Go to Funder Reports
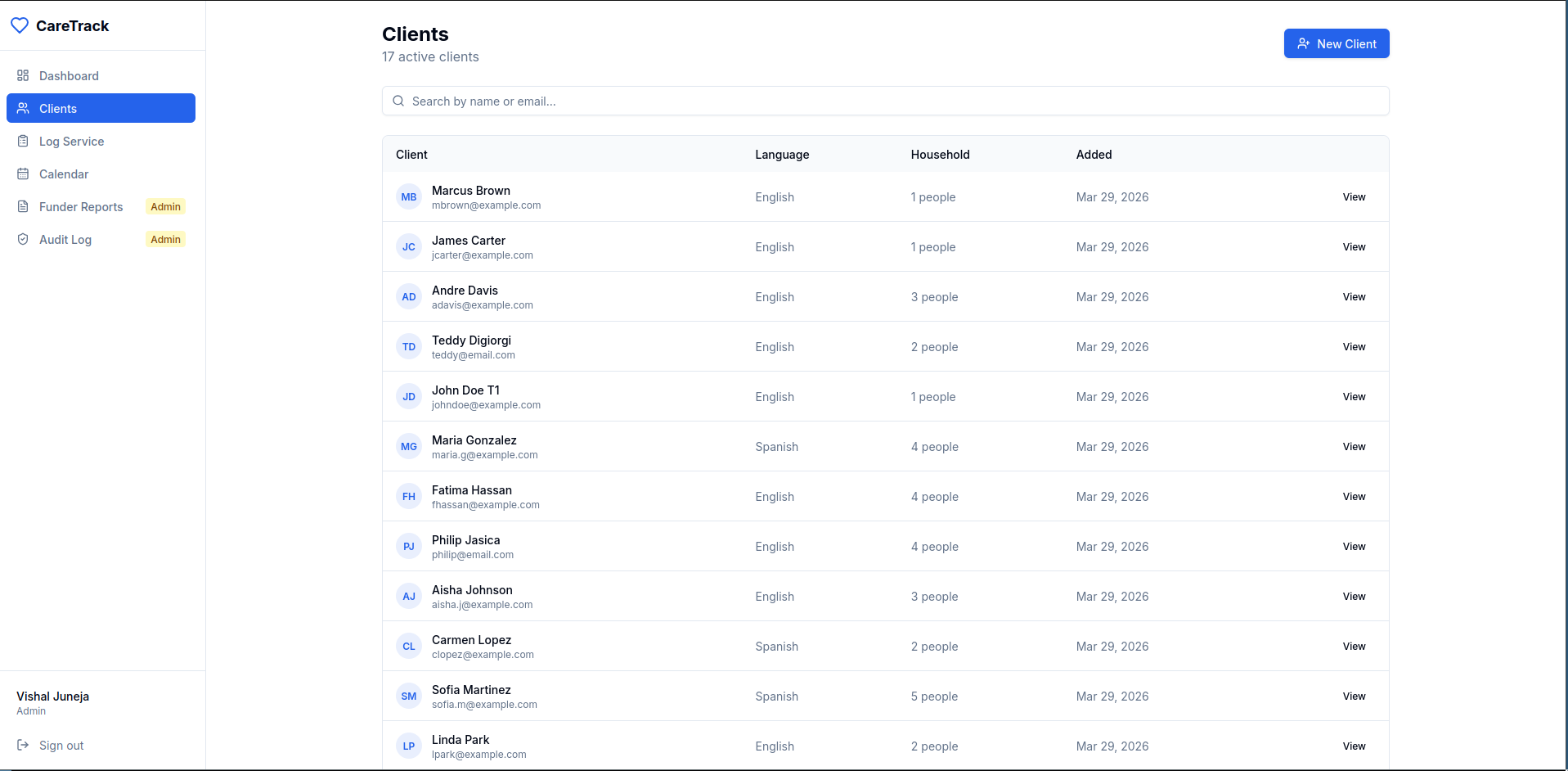Viewport: 1568px width, 771px height. 81,206
